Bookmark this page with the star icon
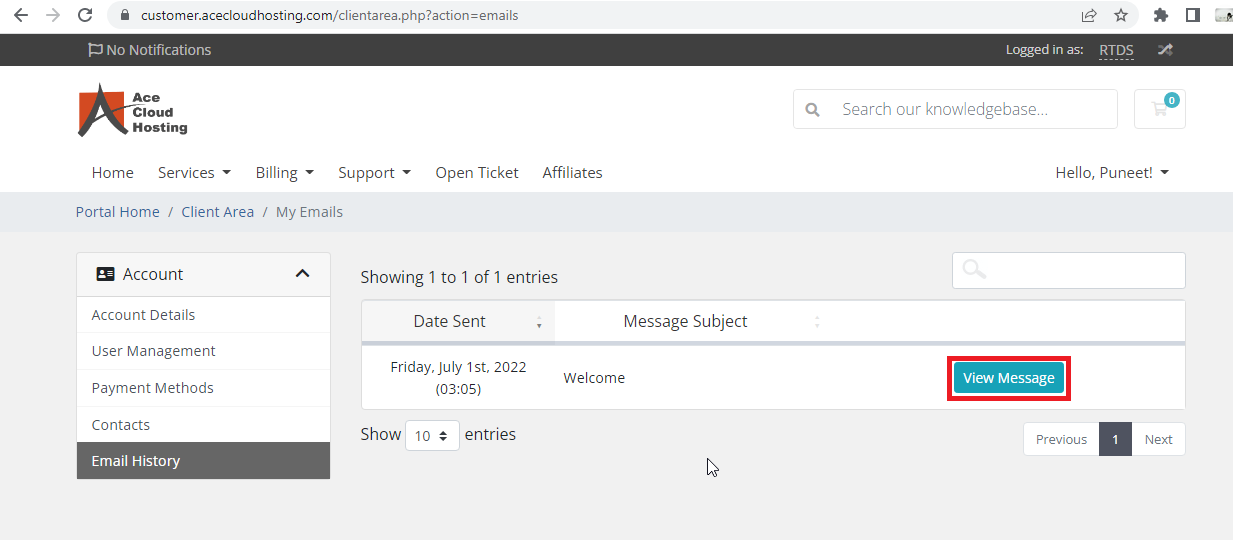Image resolution: width=1233 pixels, height=540 pixels. click(1121, 15)
